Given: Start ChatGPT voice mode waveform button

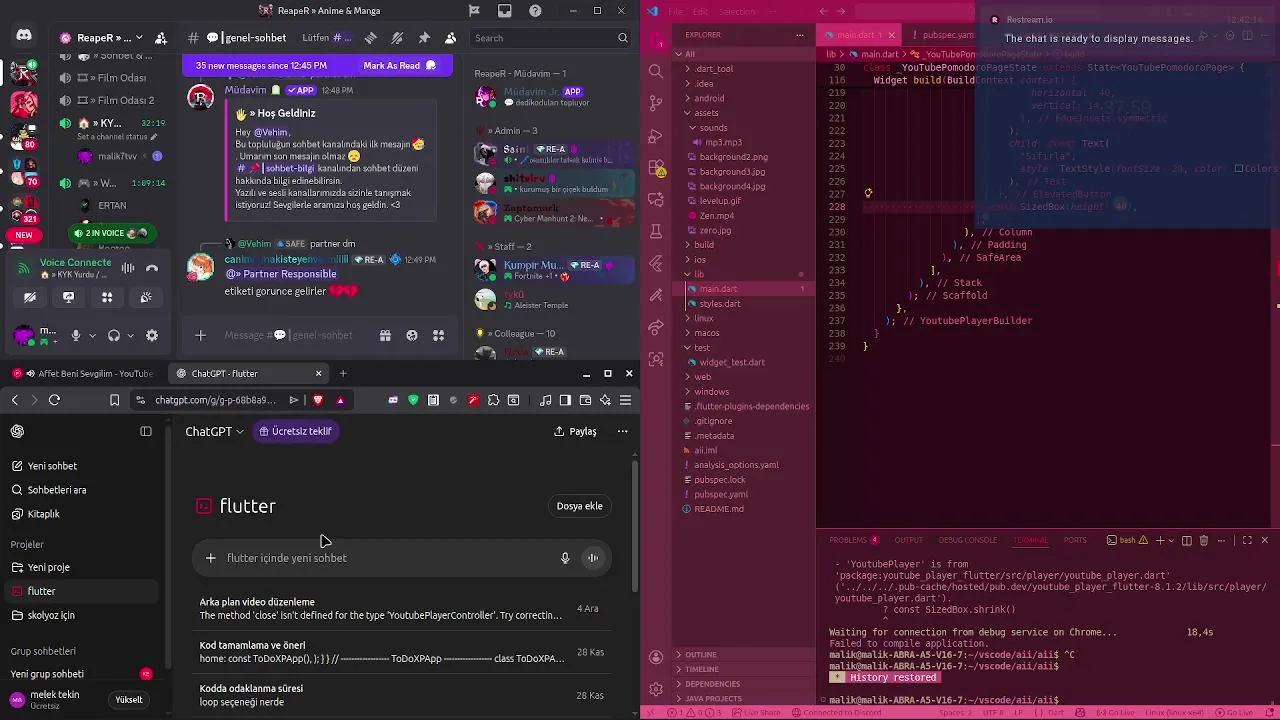Looking at the screenshot, I should 593,558.
